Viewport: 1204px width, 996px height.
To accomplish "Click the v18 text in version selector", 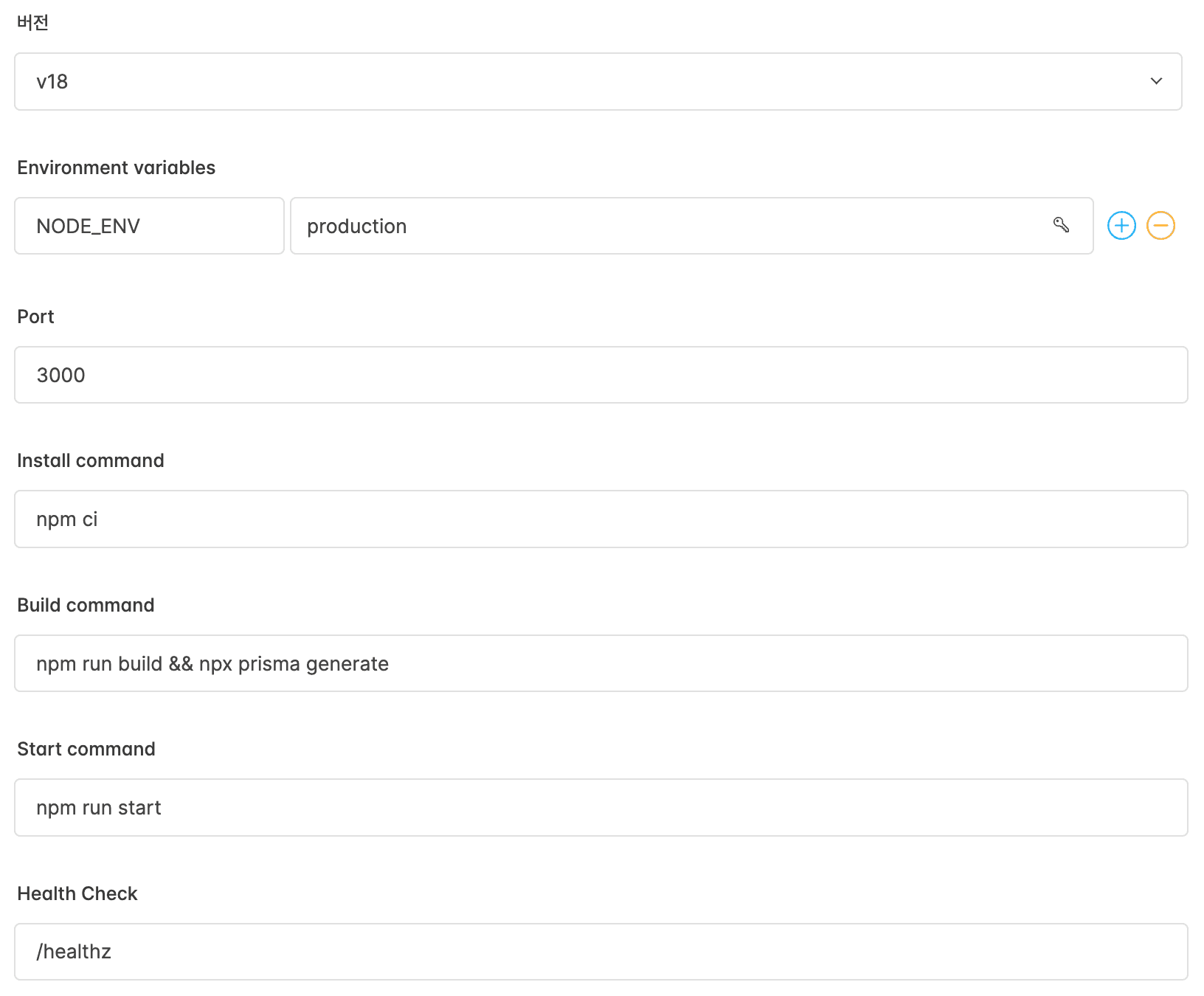I will pyautogui.click(x=52, y=82).
